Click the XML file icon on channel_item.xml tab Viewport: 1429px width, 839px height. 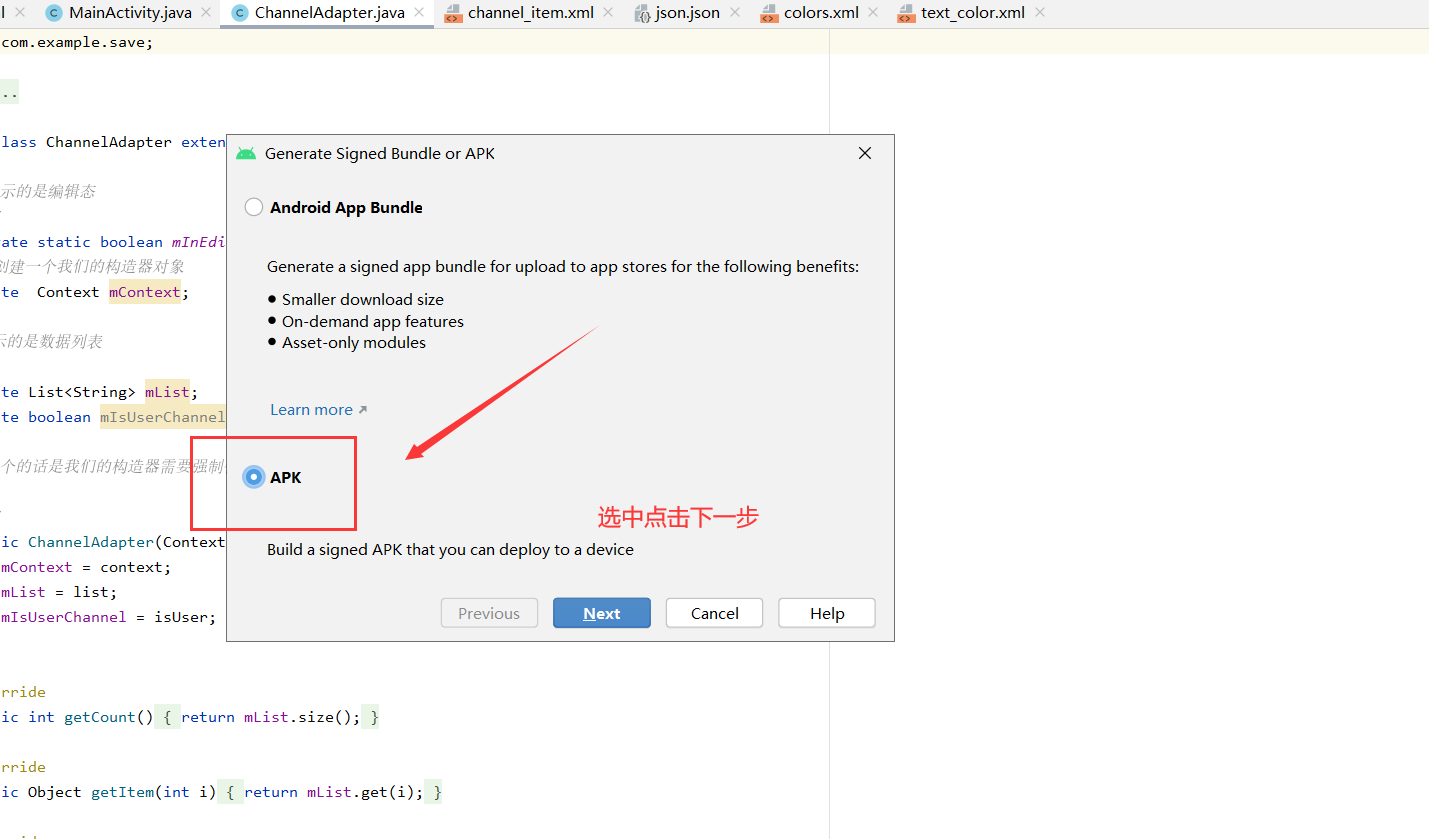(x=454, y=13)
